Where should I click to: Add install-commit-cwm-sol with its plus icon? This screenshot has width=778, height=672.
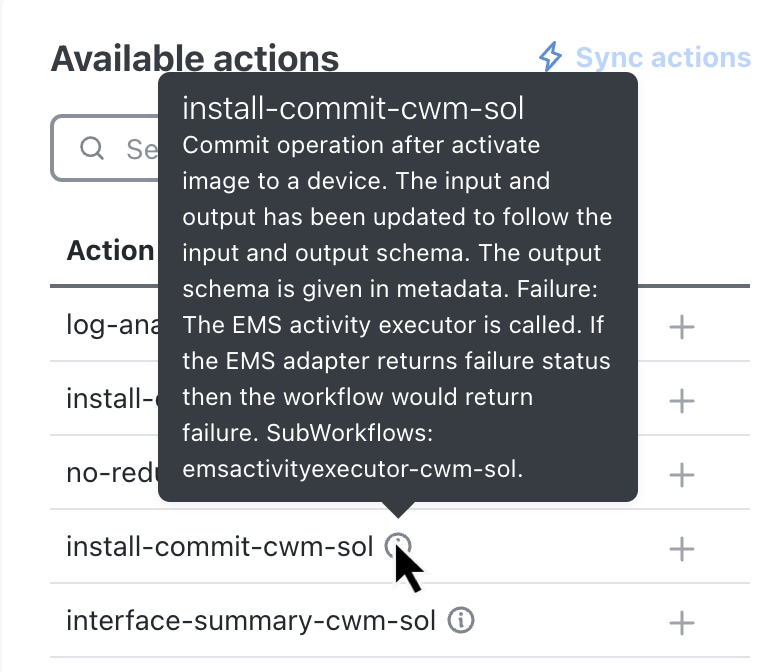click(682, 549)
